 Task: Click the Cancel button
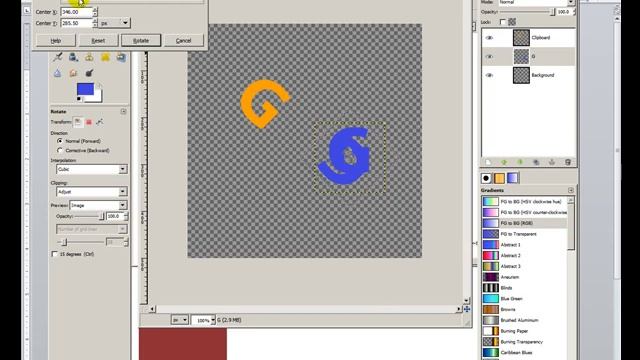(184, 40)
